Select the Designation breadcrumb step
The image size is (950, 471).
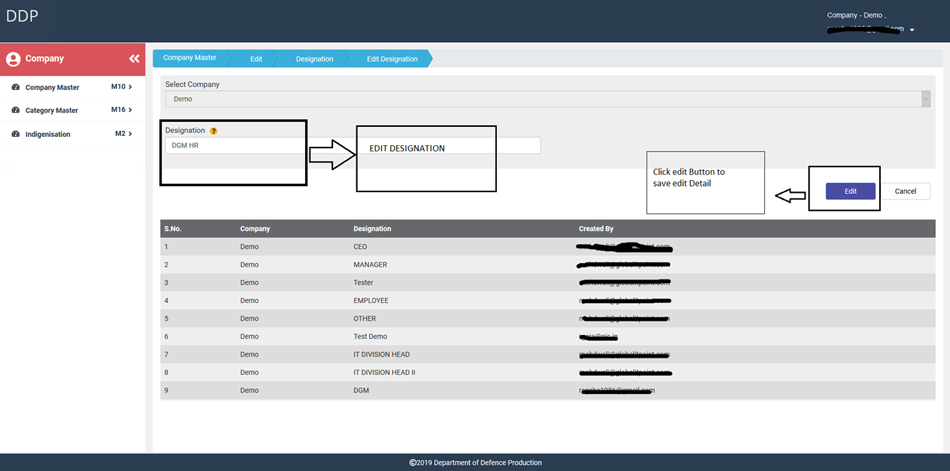click(314, 59)
